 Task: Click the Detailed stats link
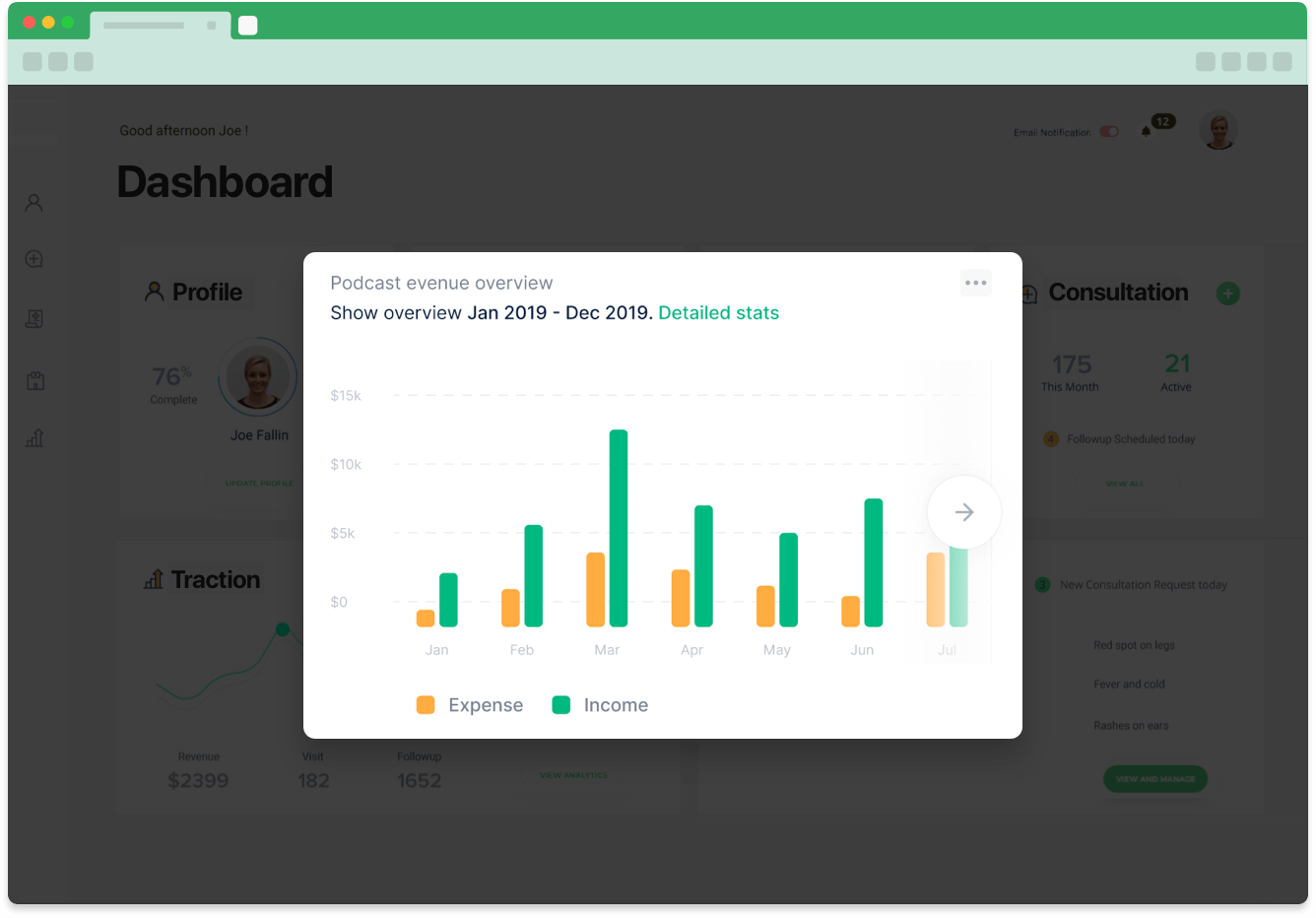718,313
